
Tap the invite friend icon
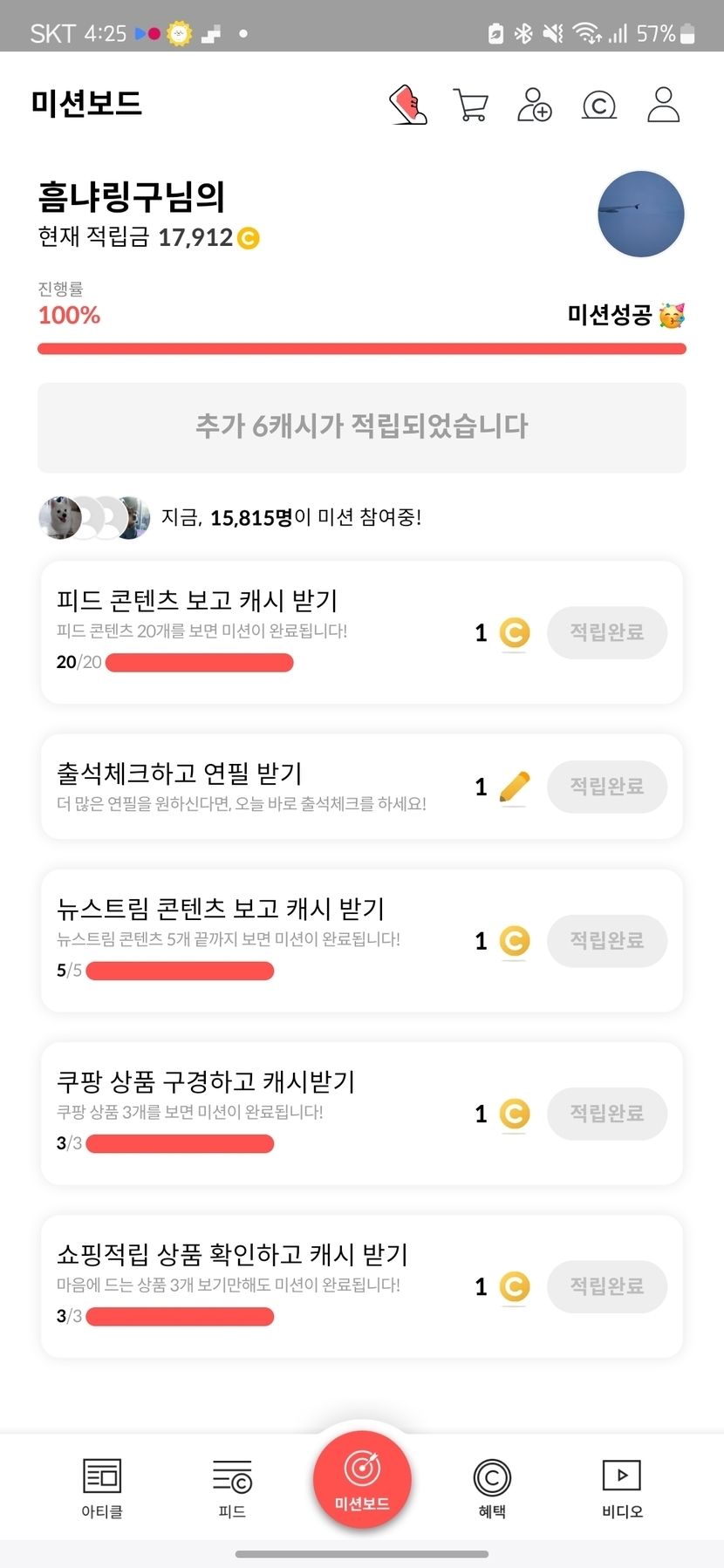535,105
